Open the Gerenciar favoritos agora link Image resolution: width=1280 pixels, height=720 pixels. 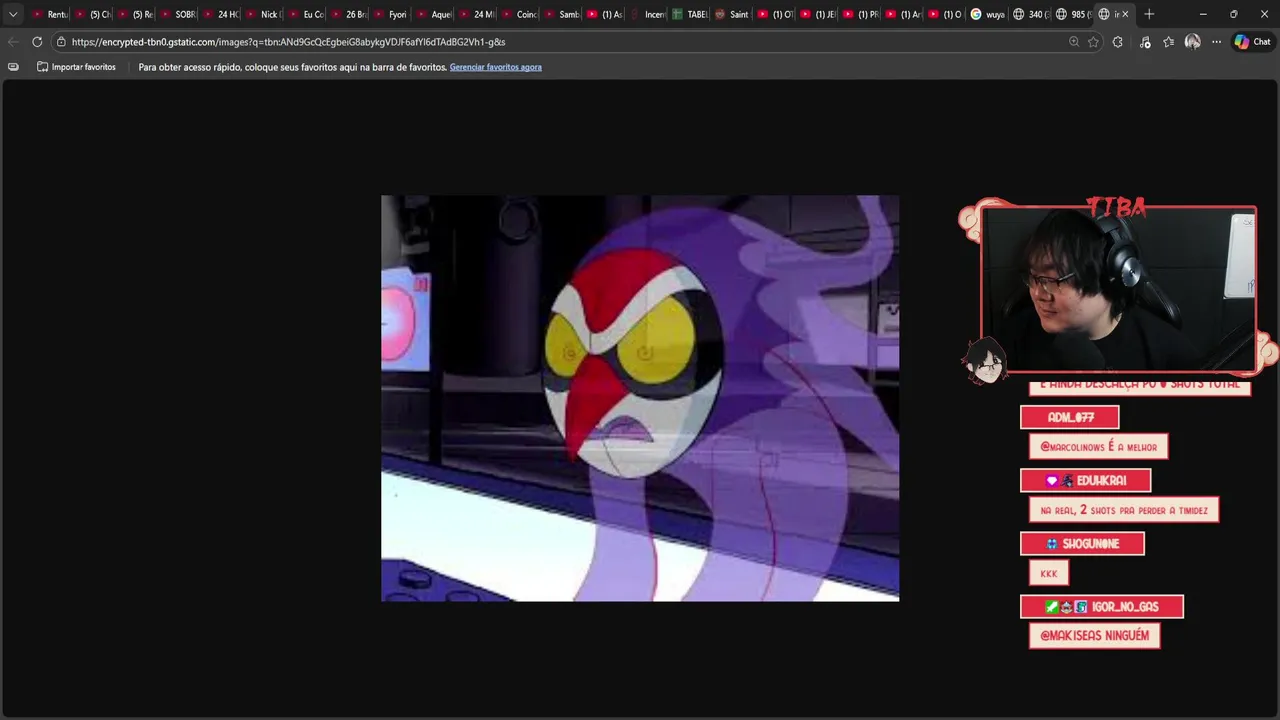[495, 67]
